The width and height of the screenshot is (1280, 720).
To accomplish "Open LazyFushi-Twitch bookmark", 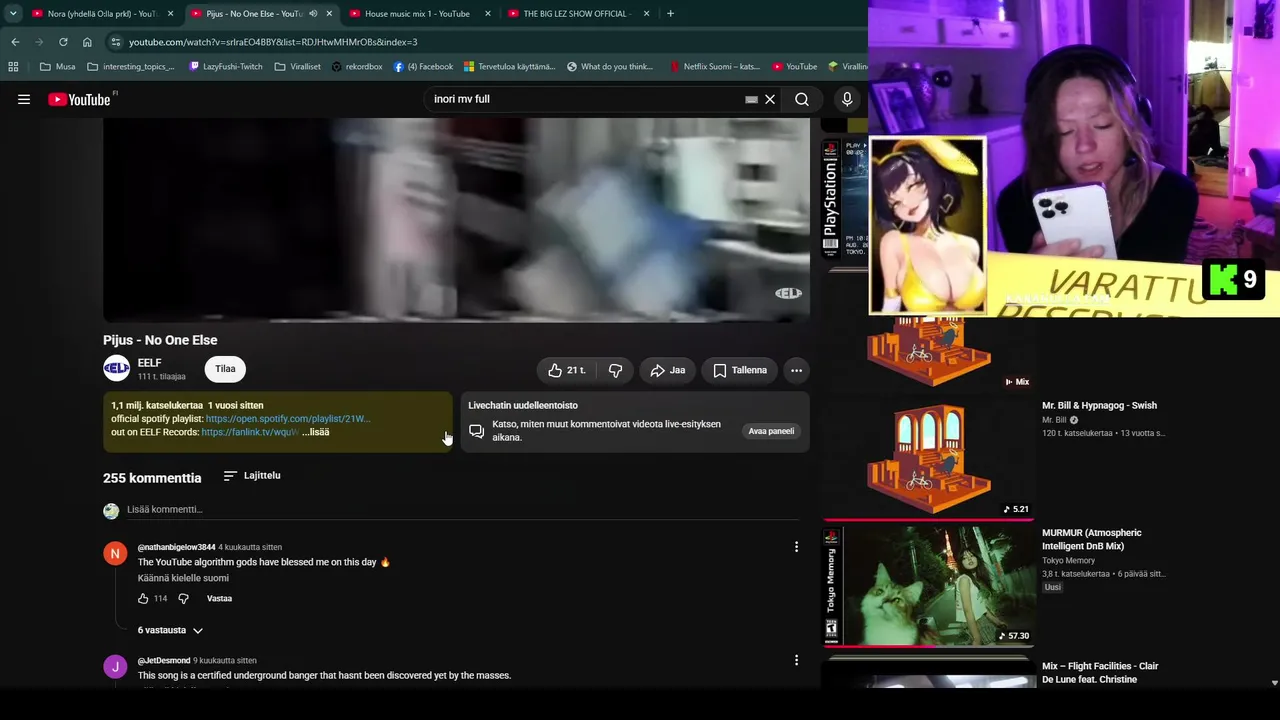I will (x=225, y=67).
